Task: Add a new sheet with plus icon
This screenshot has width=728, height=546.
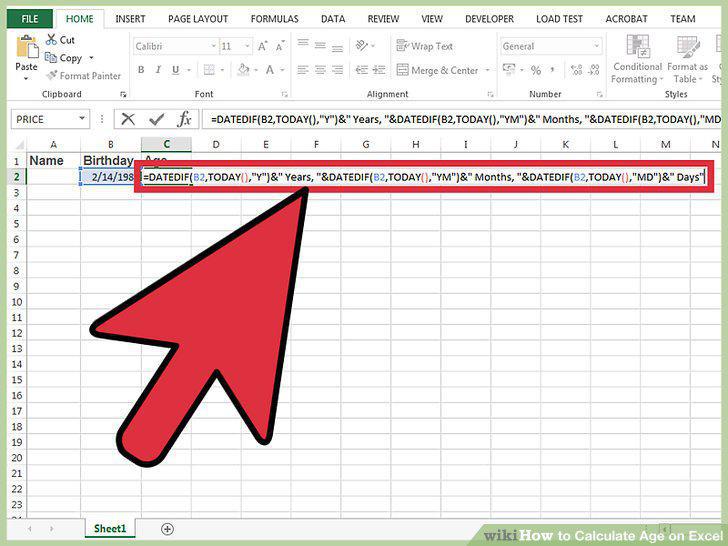Action: tap(167, 529)
